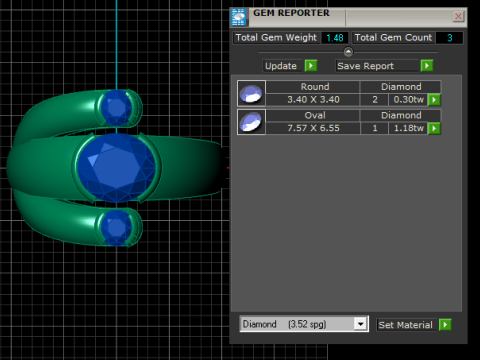
Task: Collapse panel using the round arrow handle
Action: pos(348,52)
